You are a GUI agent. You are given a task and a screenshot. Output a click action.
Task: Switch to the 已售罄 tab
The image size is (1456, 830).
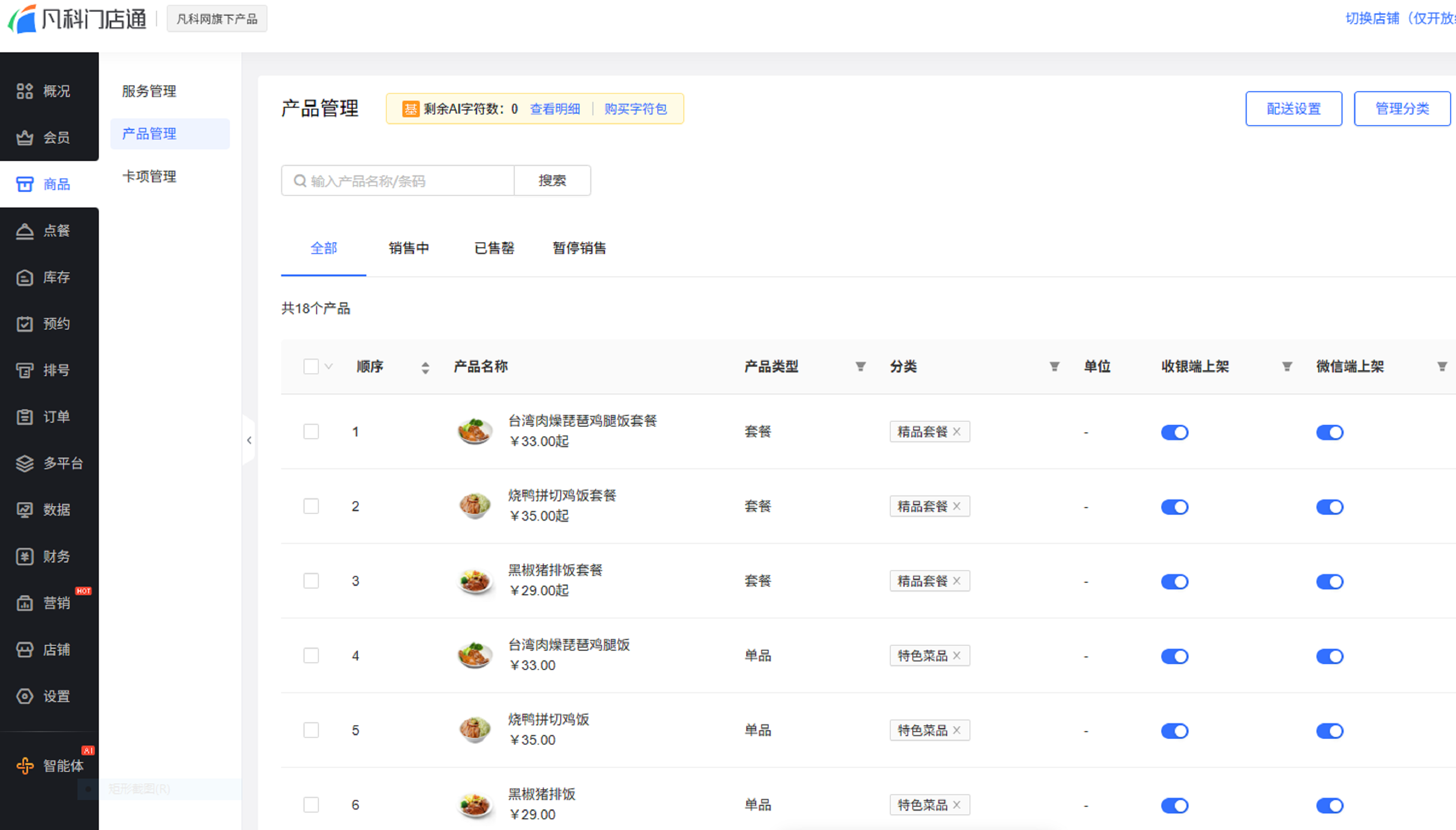click(x=494, y=248)
